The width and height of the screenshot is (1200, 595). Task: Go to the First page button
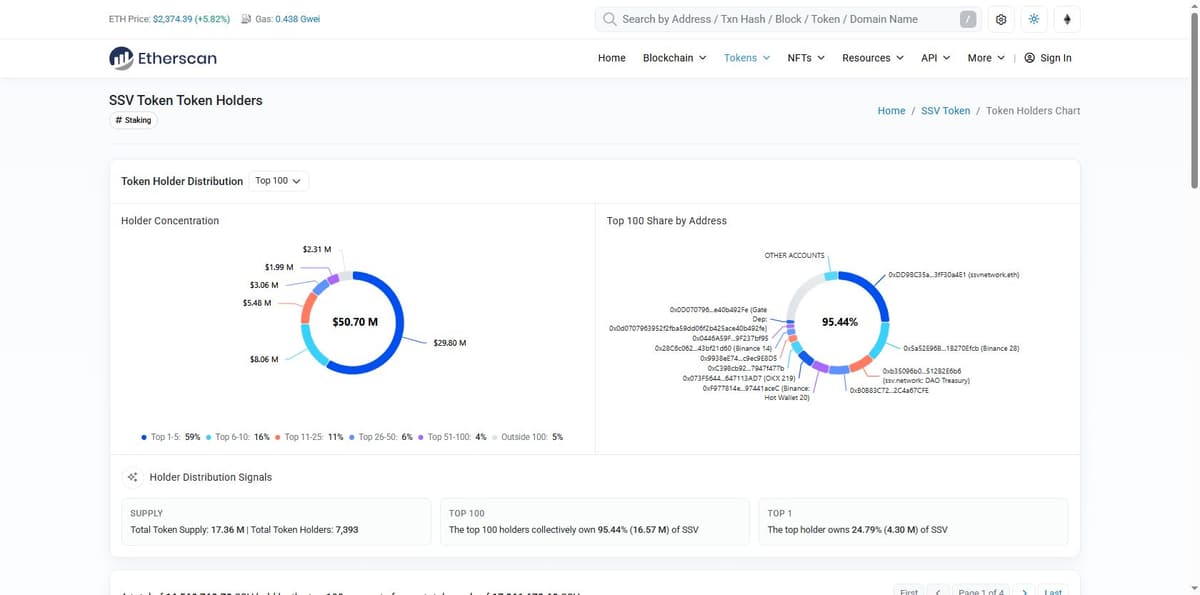(909, 591)
